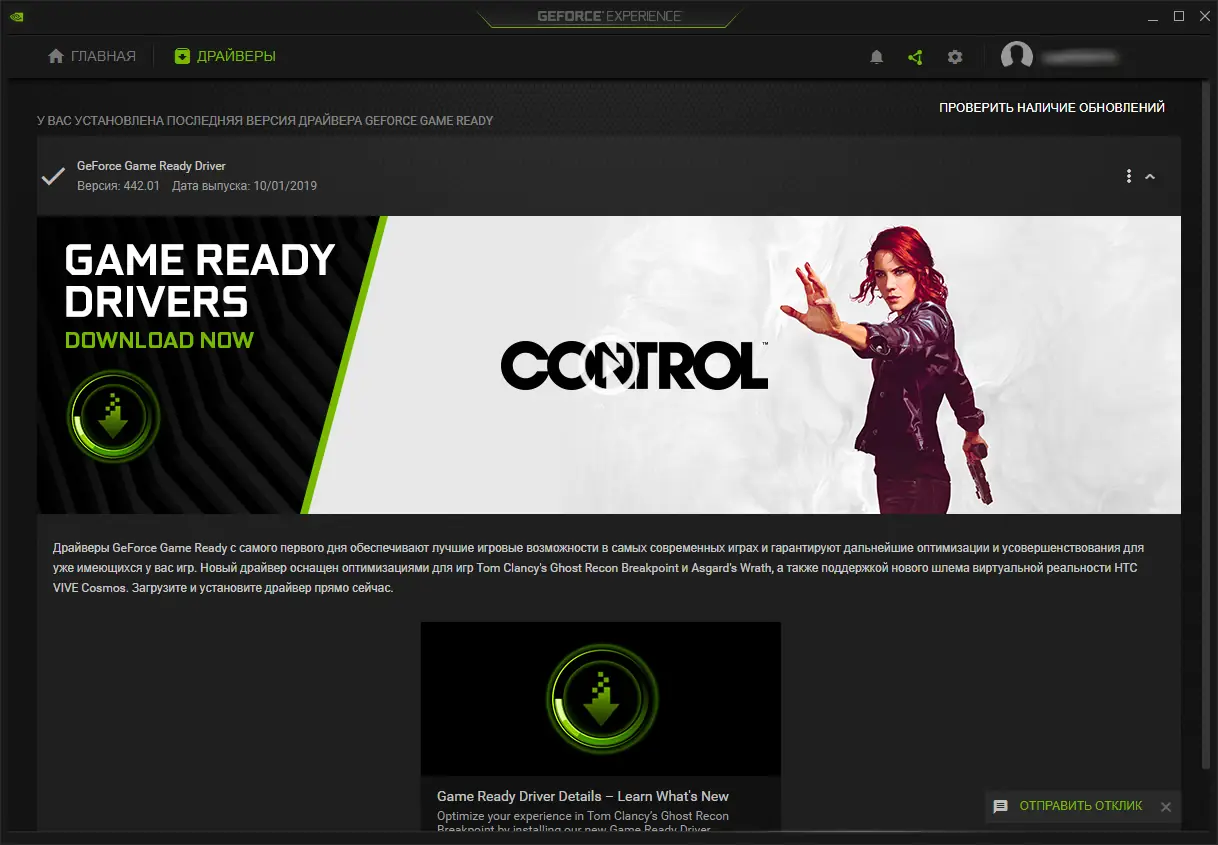The height and width of the screenshot is (845, 1218).
Task: Open the user account avatar
Action: click(x=1017, y=57)
